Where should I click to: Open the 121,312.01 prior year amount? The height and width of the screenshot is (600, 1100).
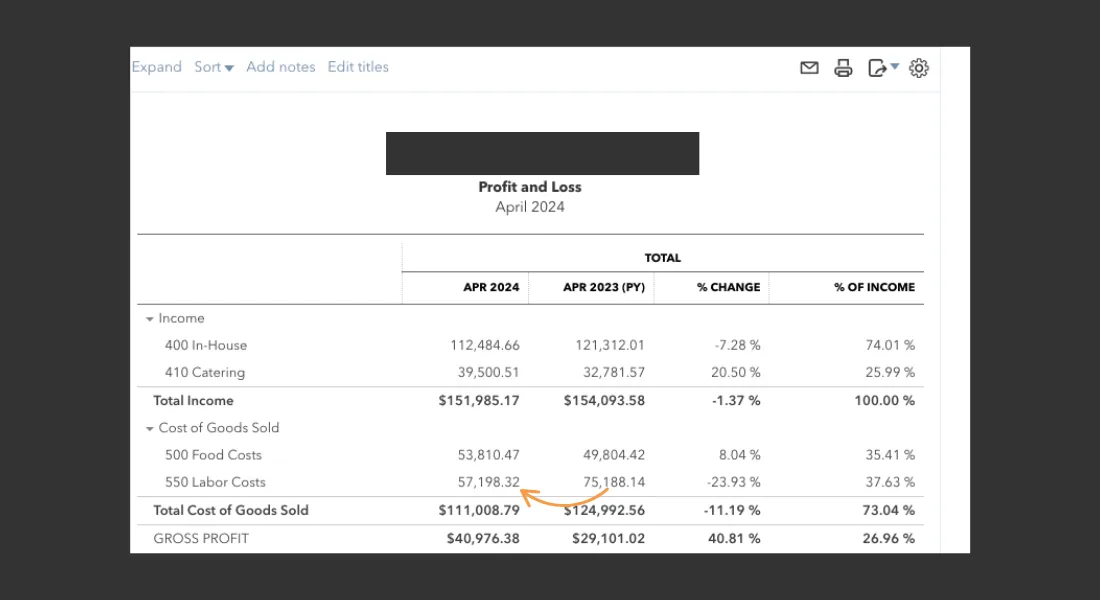(x=610, y=345)
